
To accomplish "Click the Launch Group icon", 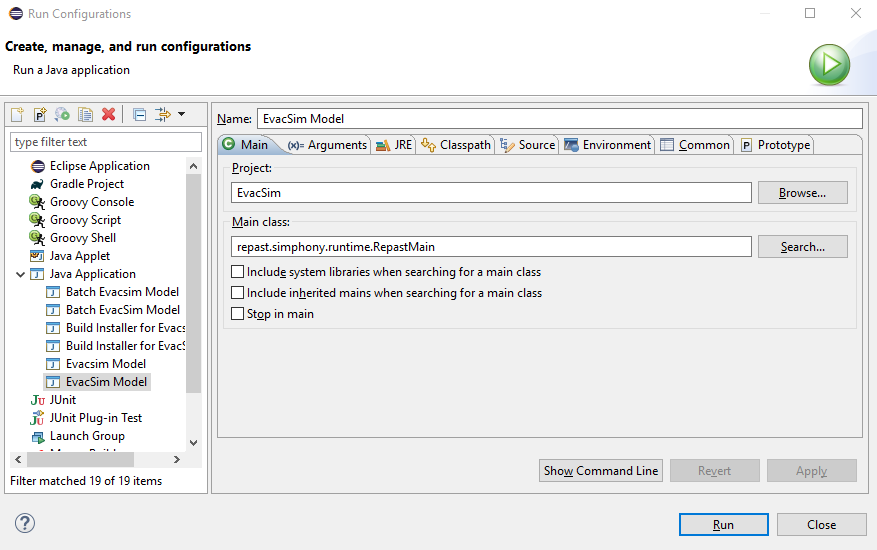I will coord(37,436).
